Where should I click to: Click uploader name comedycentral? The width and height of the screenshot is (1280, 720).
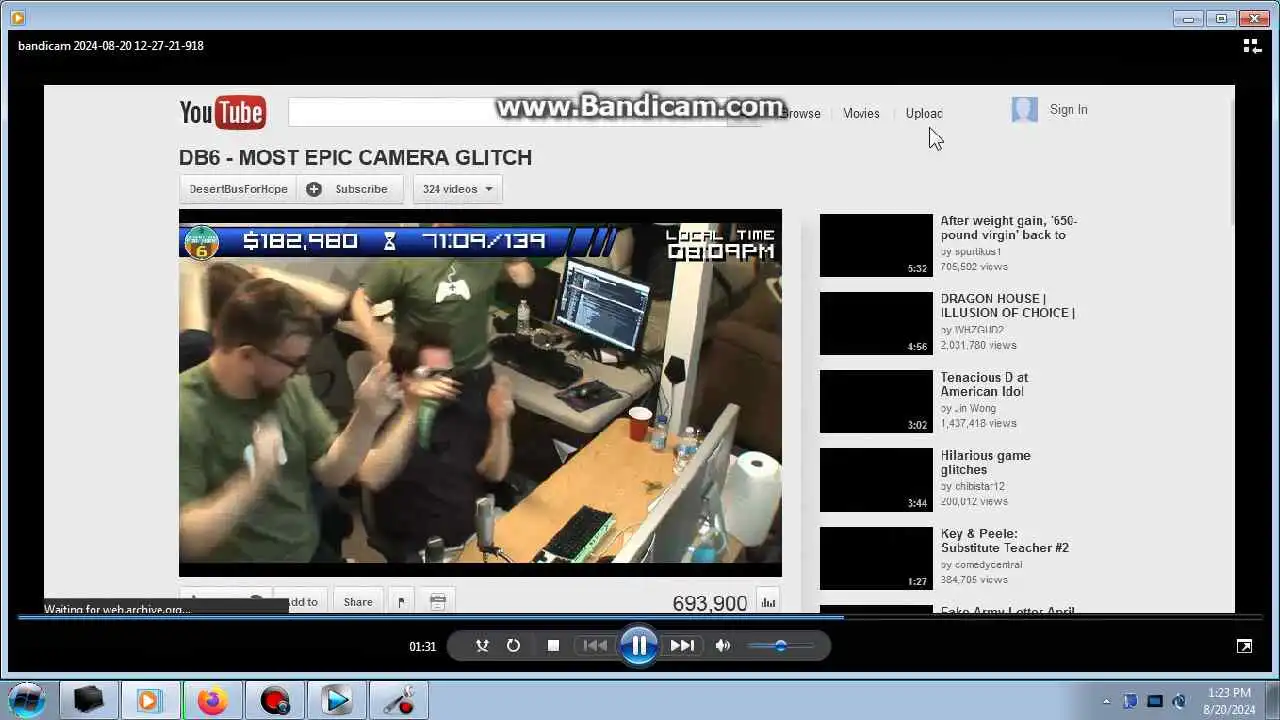coord(987,565)
